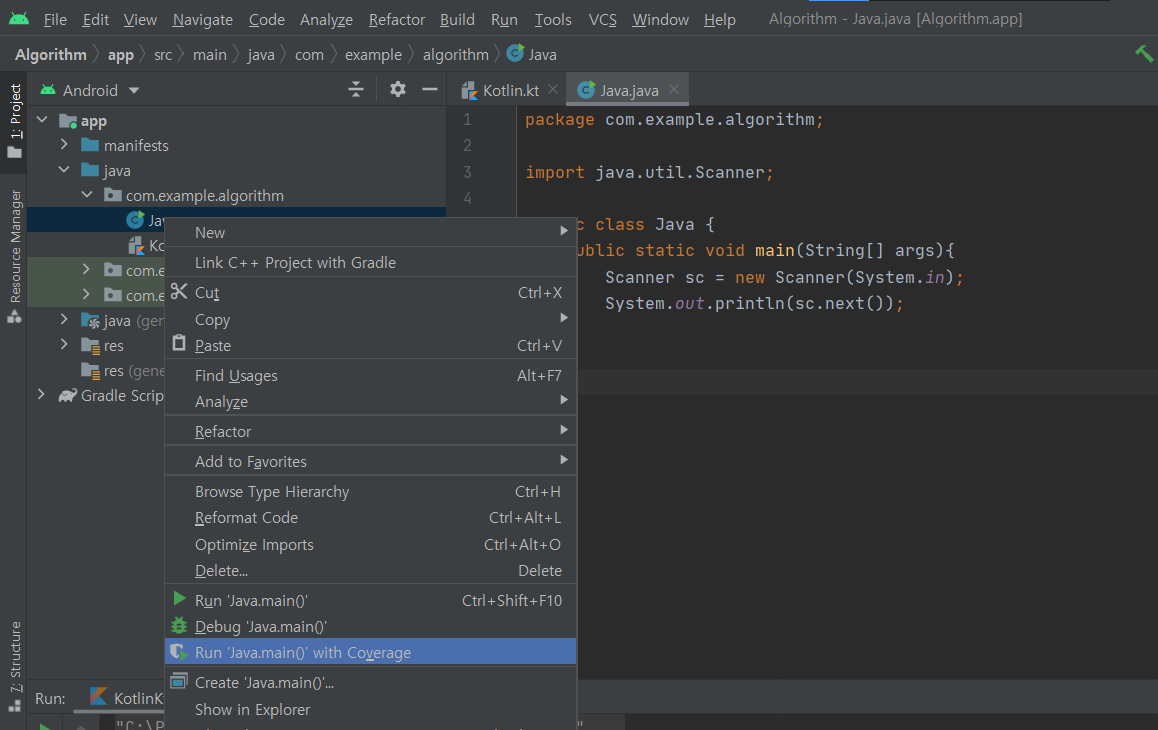Expand the java (generated) folder
Image resolution: width=1158 pixels, height=730 pixels.
coord(64,319)
